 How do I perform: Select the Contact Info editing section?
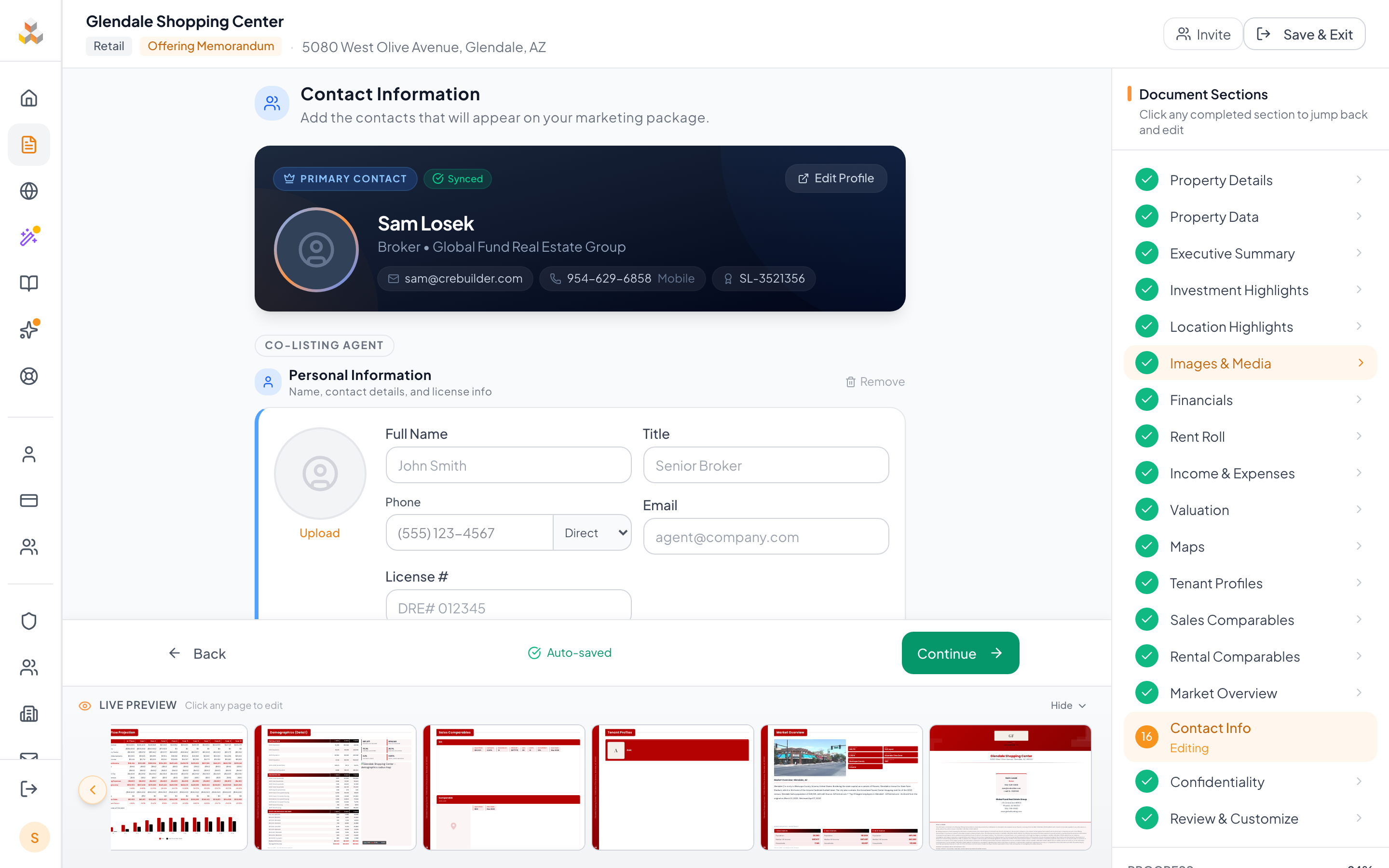tap(1250, 737)
